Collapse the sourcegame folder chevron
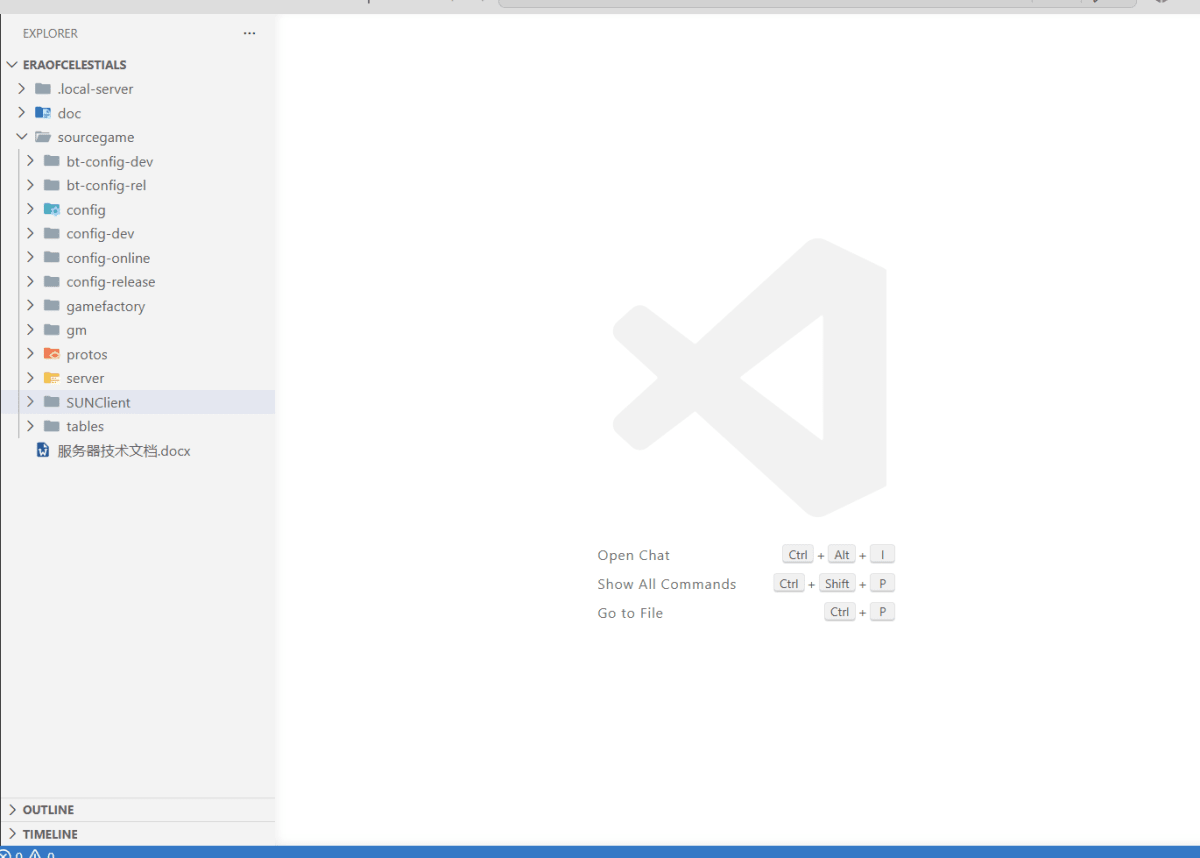 click(x=21, y=137)
